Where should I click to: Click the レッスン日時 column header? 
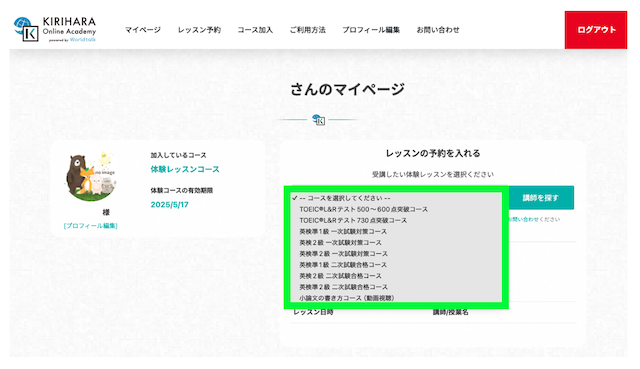[x=313, y=312]
